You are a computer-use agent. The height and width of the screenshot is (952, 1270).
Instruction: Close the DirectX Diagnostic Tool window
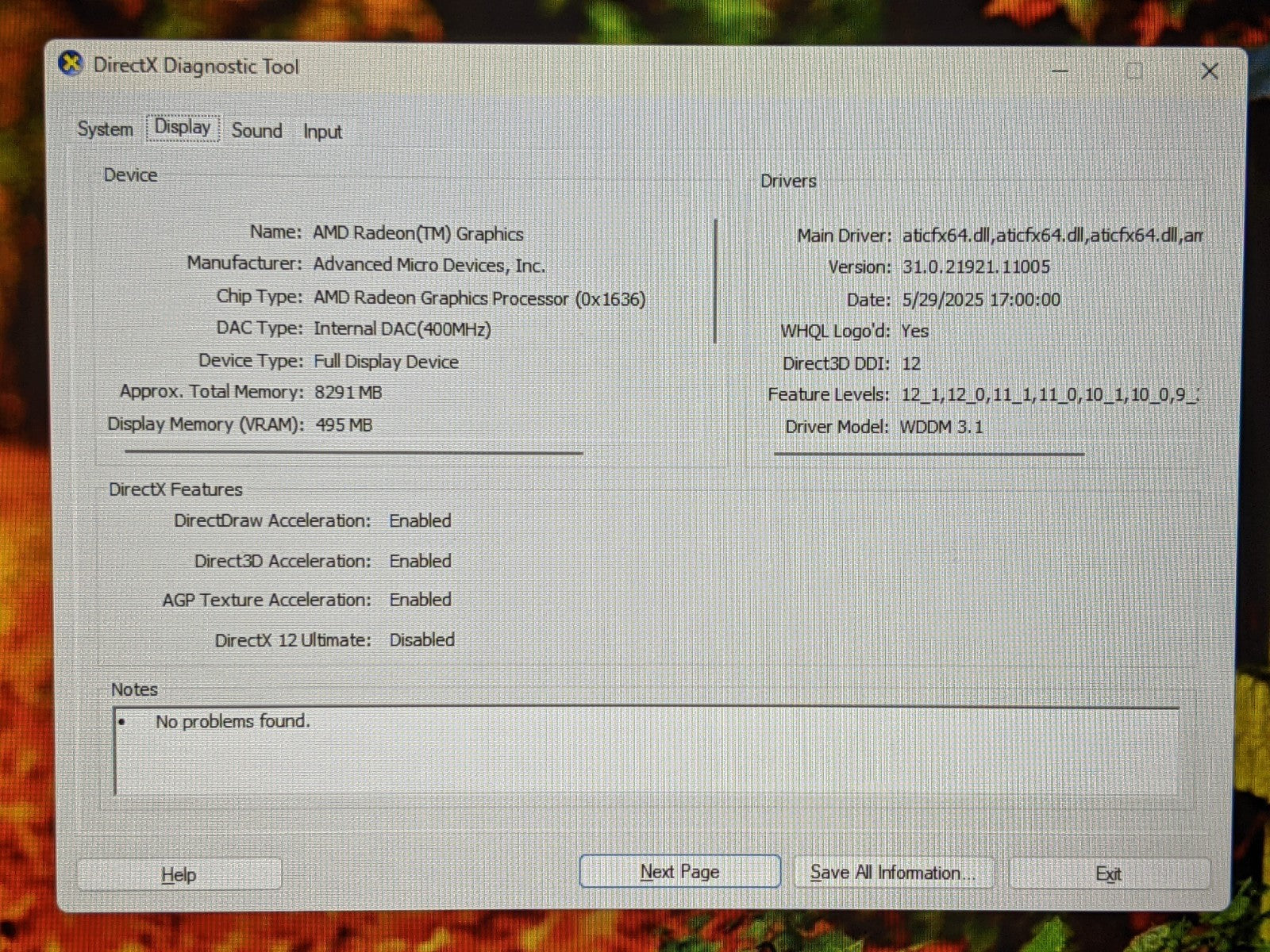[1209, 71]
